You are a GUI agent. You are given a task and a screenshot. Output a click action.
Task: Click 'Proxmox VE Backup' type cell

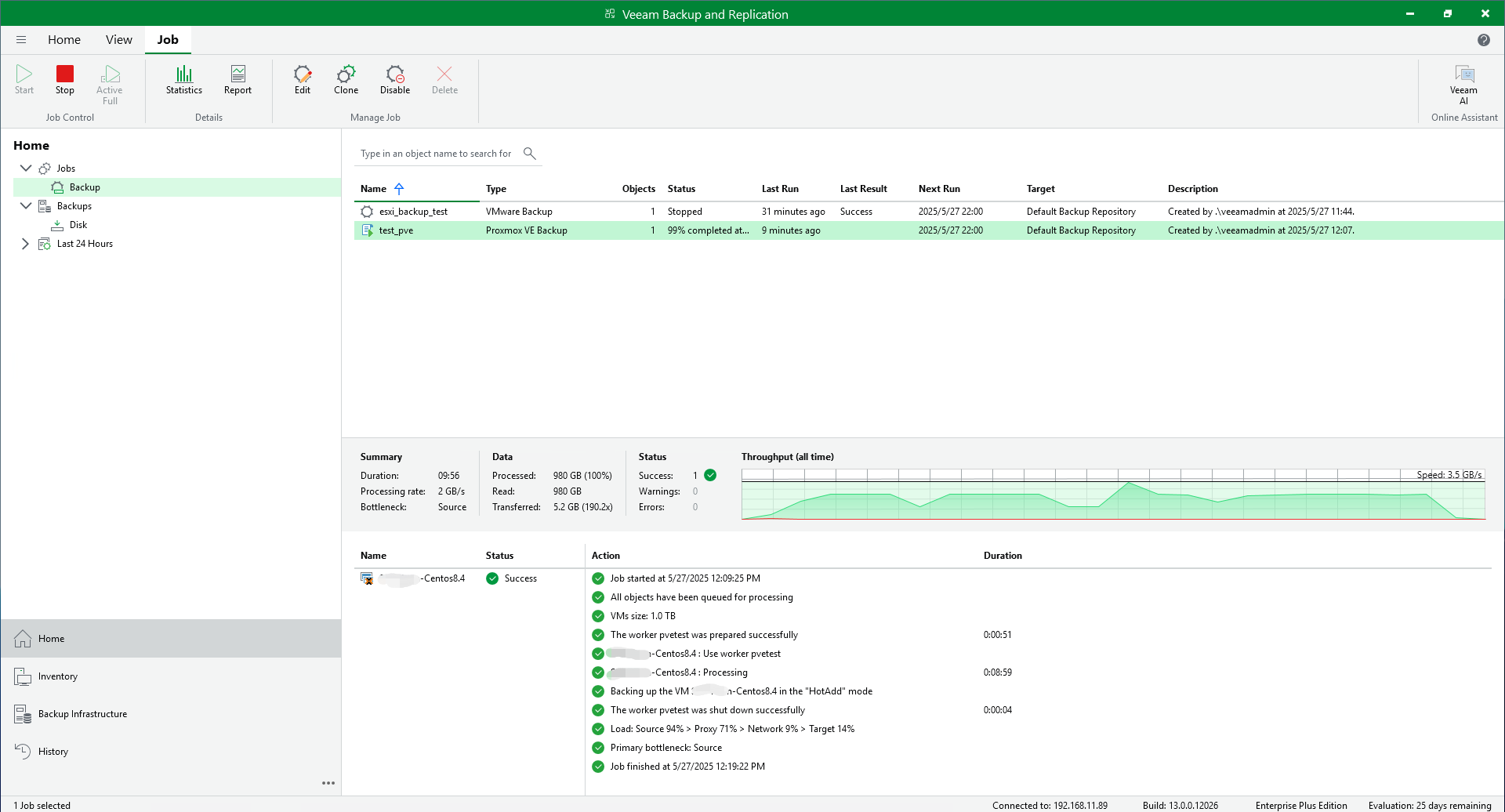(x=527, y=230)
